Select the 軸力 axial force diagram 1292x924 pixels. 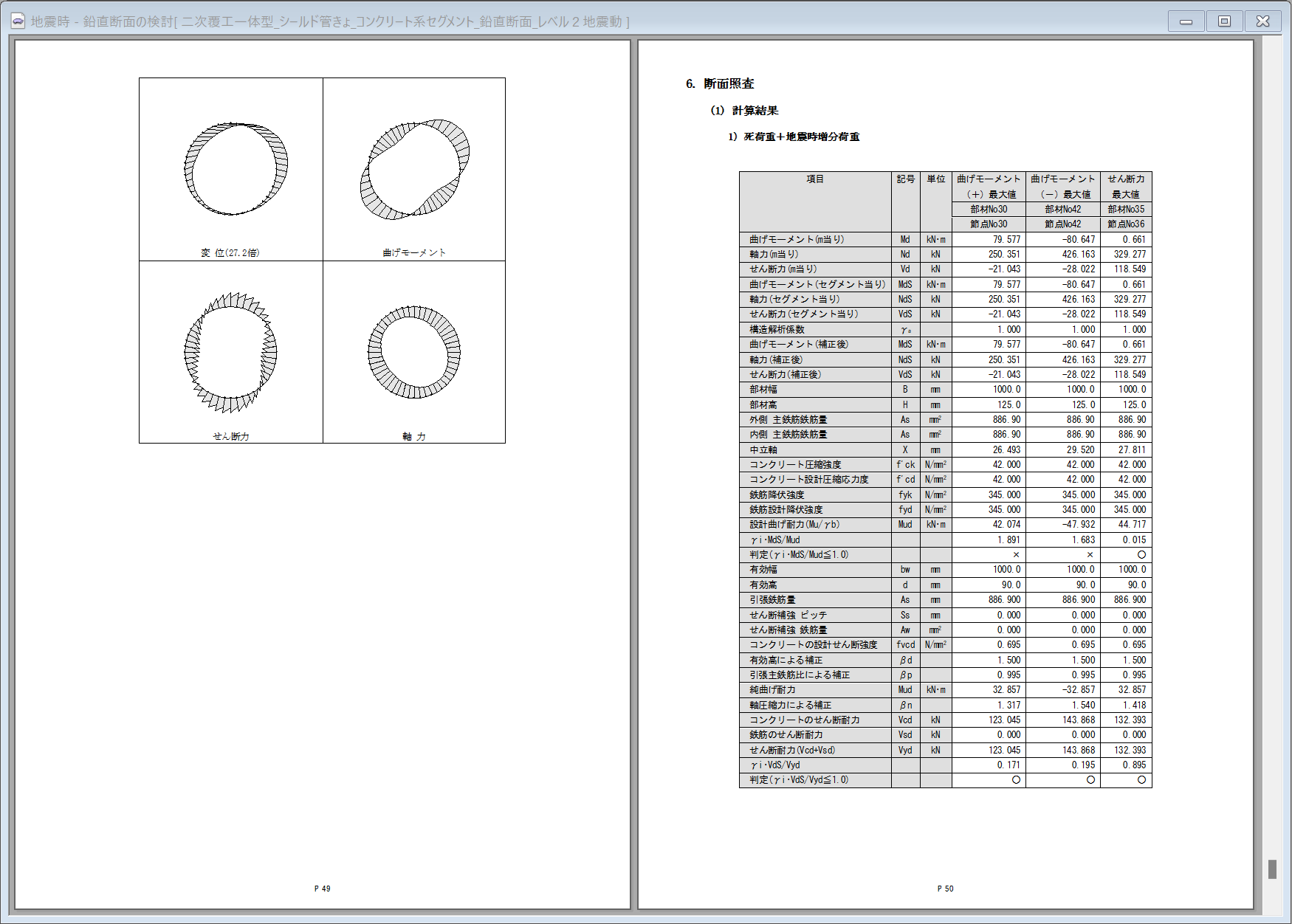[414, 352]
